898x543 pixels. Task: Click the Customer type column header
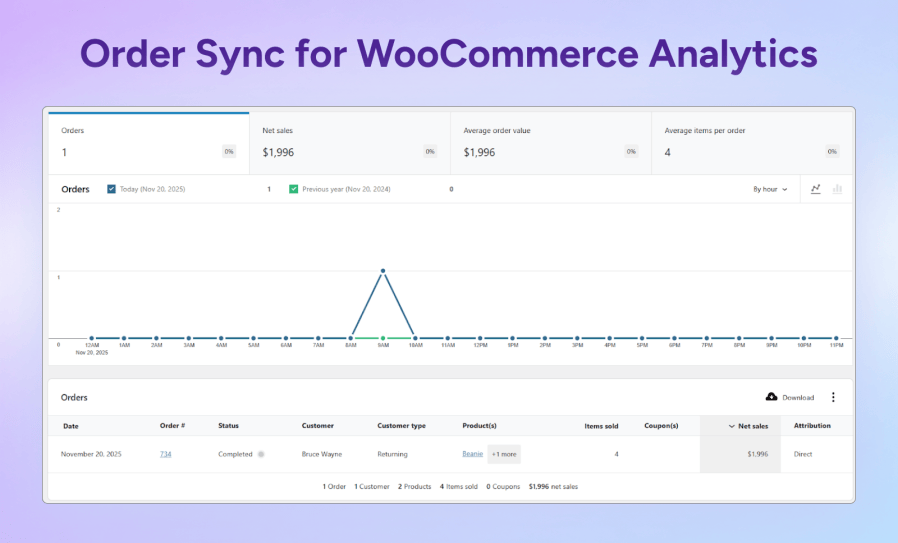coord(401,426)
